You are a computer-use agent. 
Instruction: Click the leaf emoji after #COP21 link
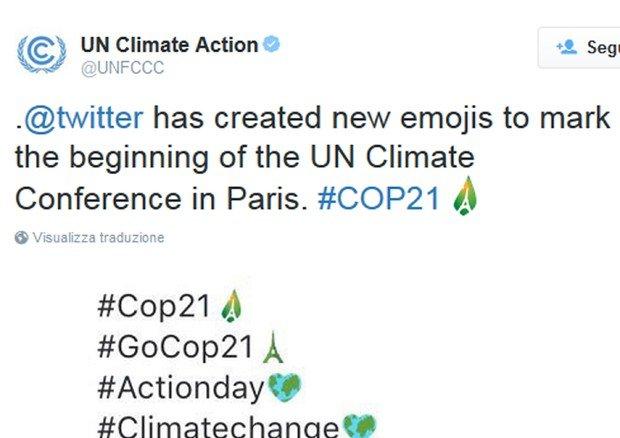[464, 195]
